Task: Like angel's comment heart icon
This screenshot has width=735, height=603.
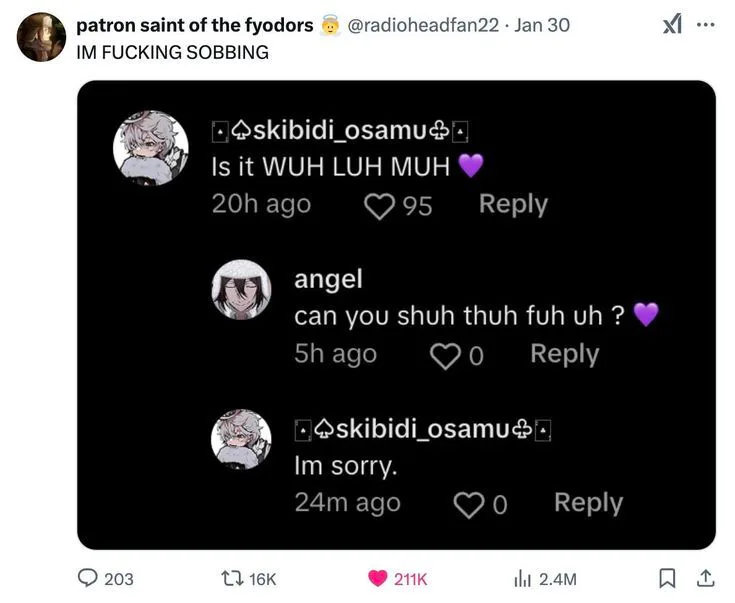Action: 443,355
